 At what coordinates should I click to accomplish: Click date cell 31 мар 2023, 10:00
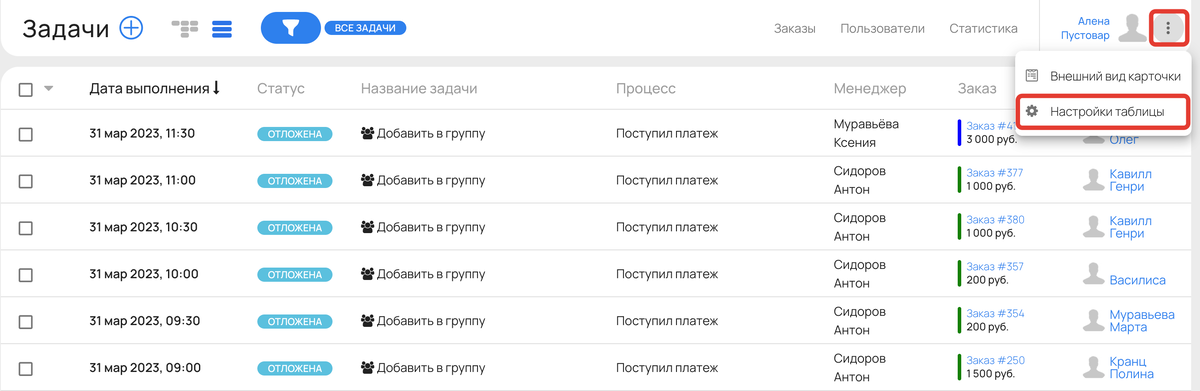(x=144, y=274)
